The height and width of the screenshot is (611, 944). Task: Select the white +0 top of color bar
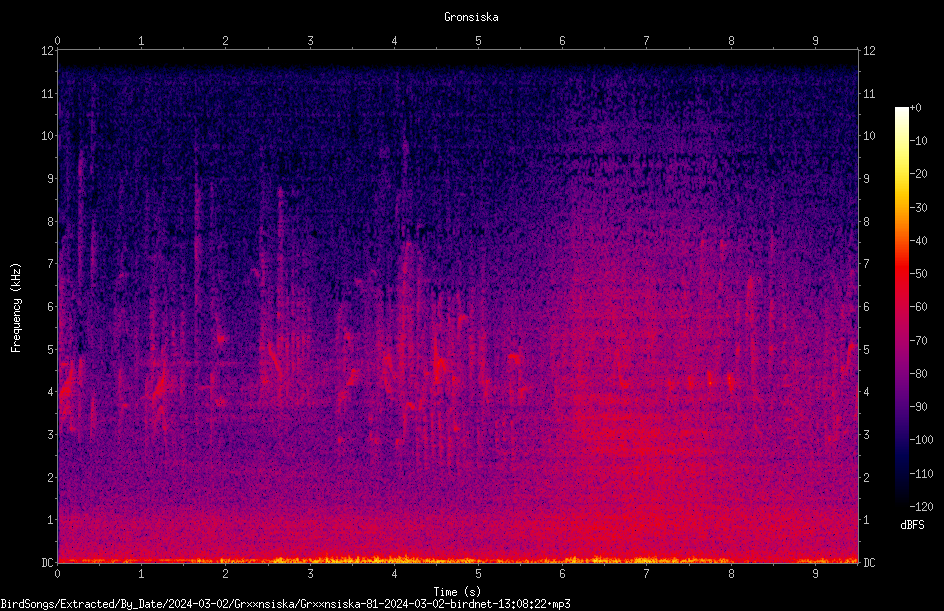point(901,111)
